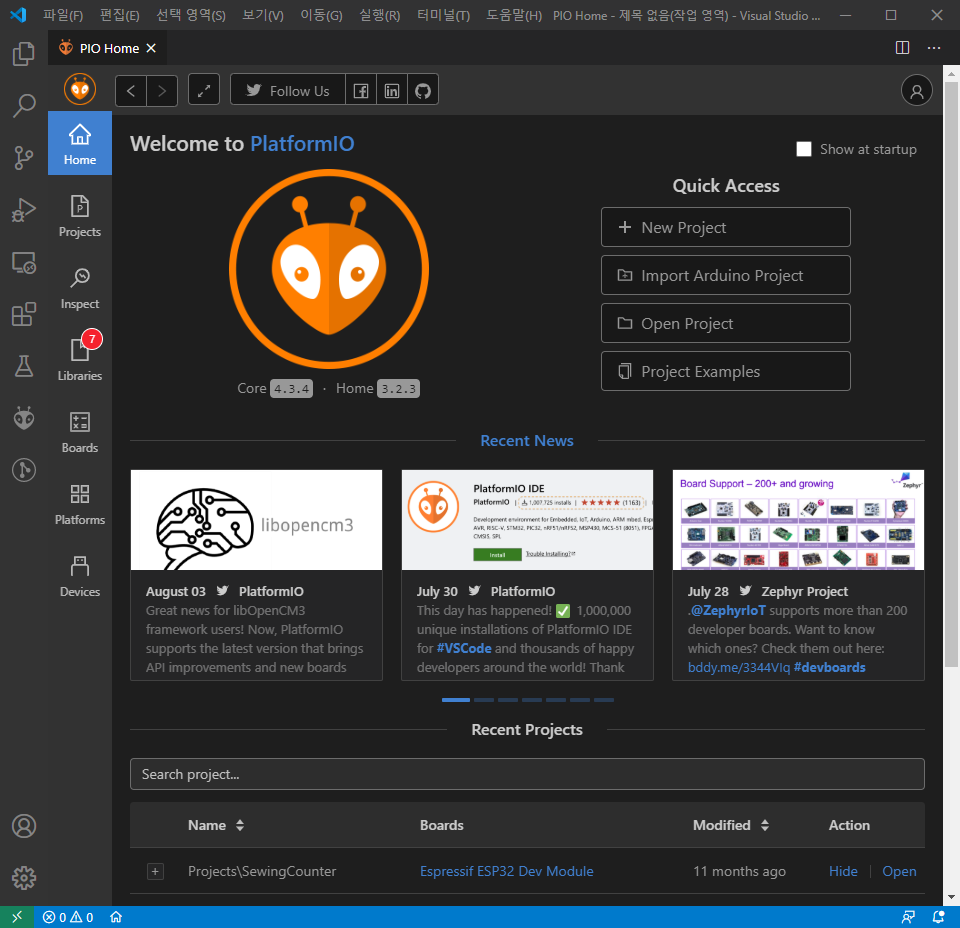Open the GitHub icon link
The width and height of the screenshot is (960, 928).
[423, 91]
